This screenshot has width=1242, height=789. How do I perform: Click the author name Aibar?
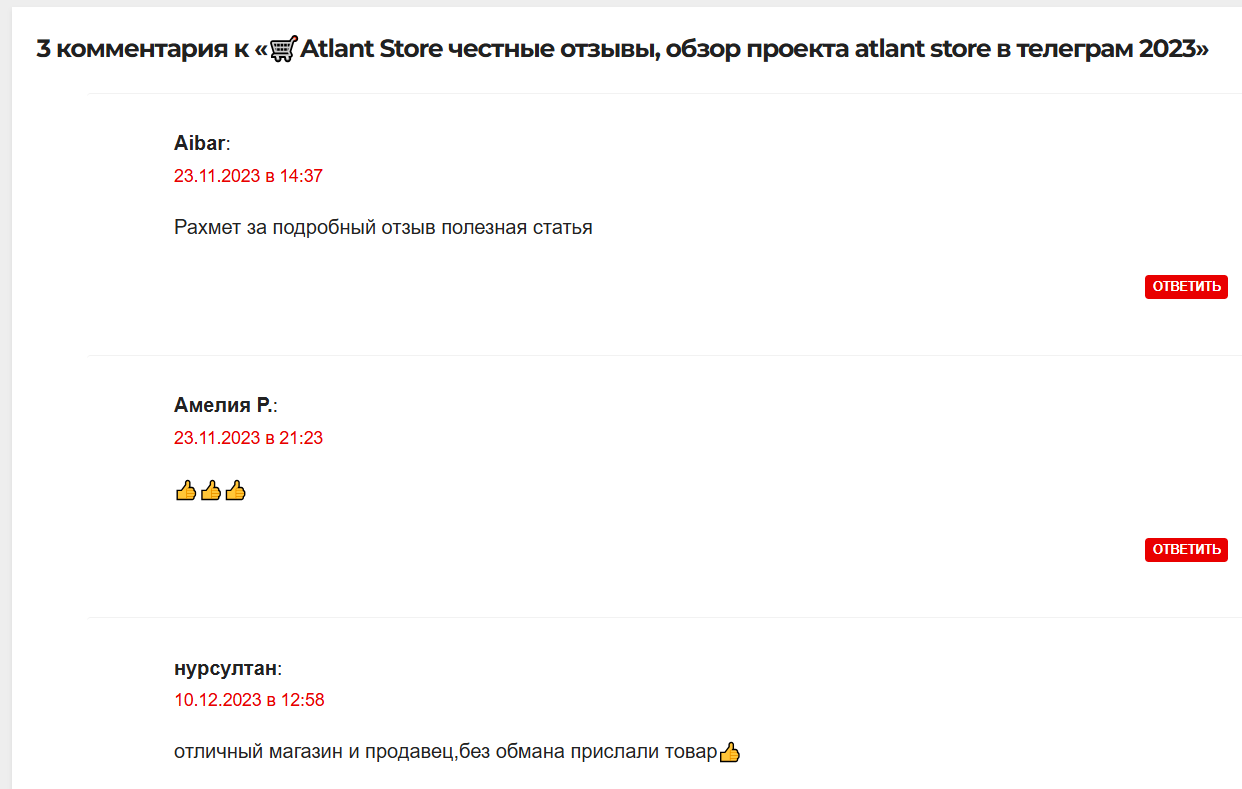(199, 144)
